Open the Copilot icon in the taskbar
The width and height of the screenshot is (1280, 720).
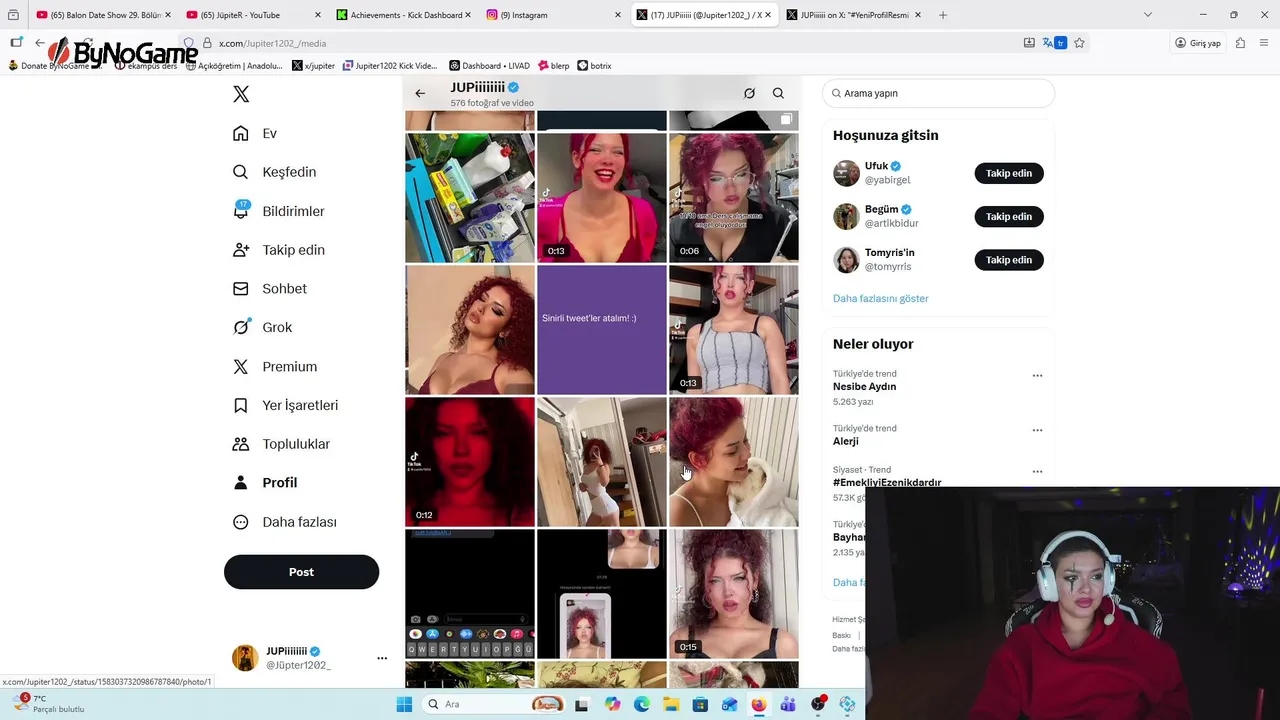point(612,704)
